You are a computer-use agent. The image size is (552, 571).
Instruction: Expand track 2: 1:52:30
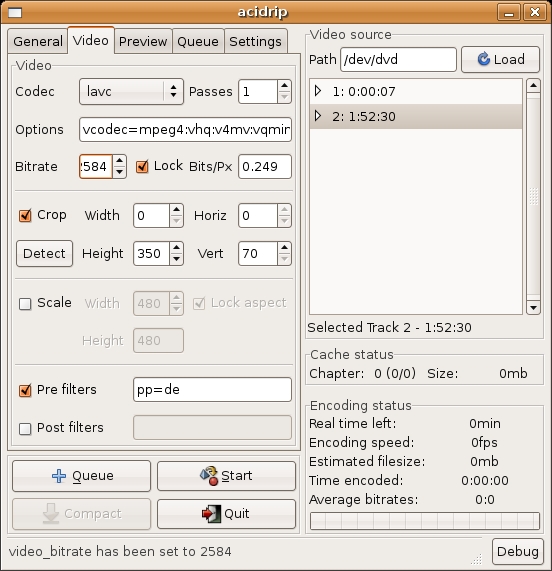click(x=318, y=116)
